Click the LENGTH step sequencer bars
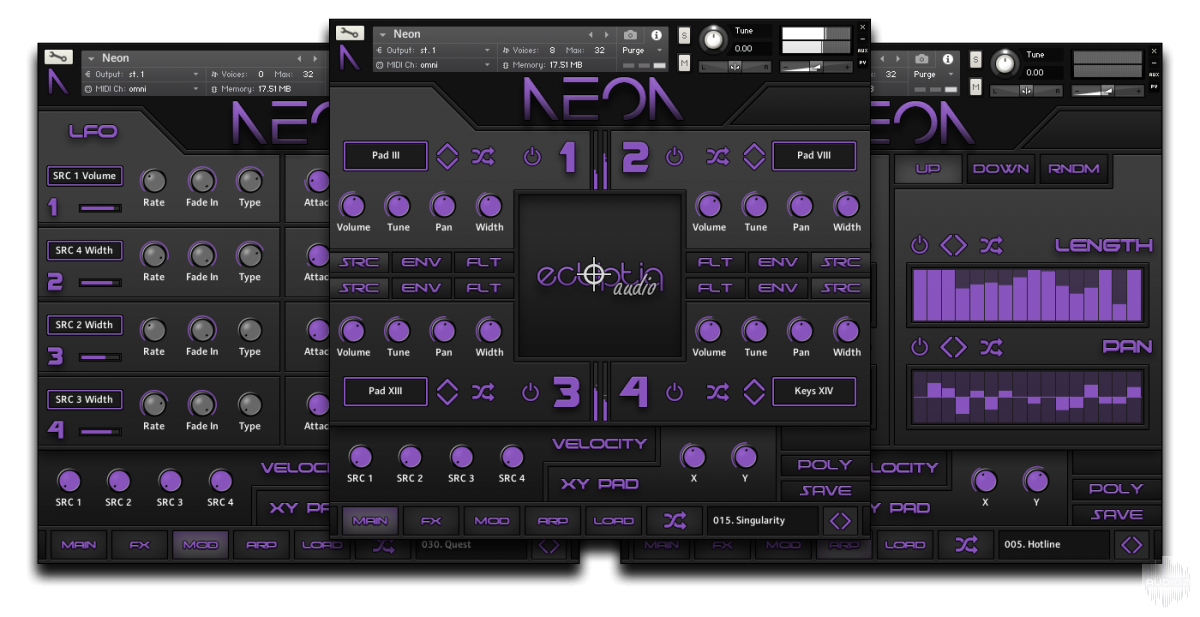 tap(1027, 295)
